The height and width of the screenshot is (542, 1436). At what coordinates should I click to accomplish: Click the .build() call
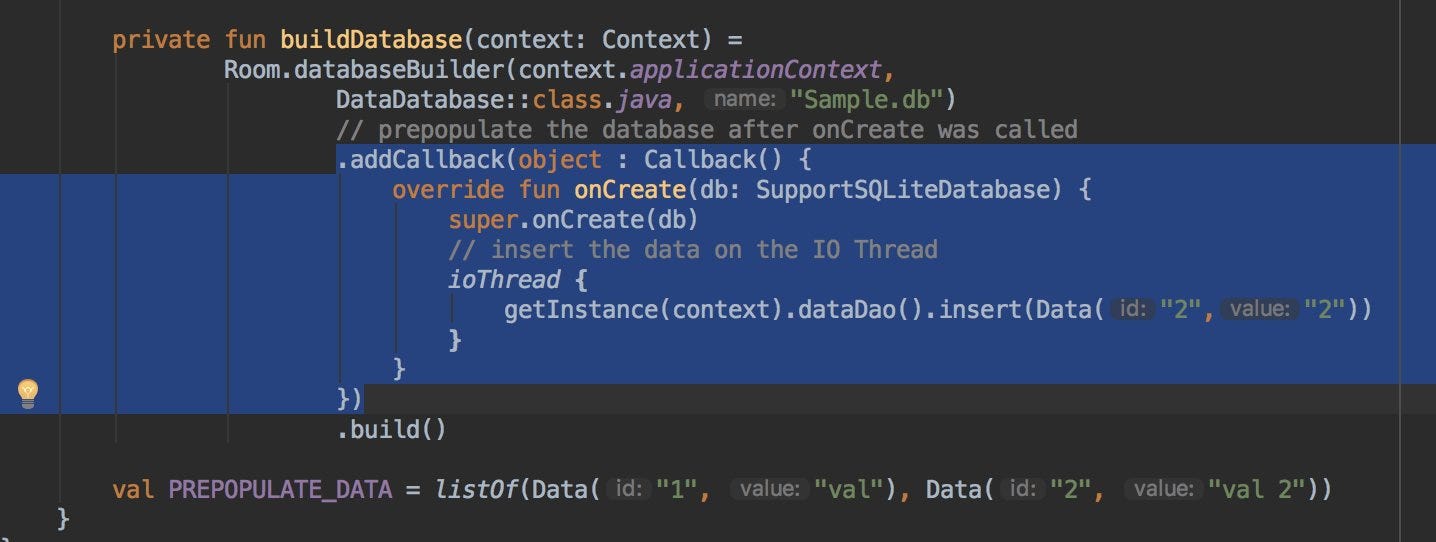[391, 430]
